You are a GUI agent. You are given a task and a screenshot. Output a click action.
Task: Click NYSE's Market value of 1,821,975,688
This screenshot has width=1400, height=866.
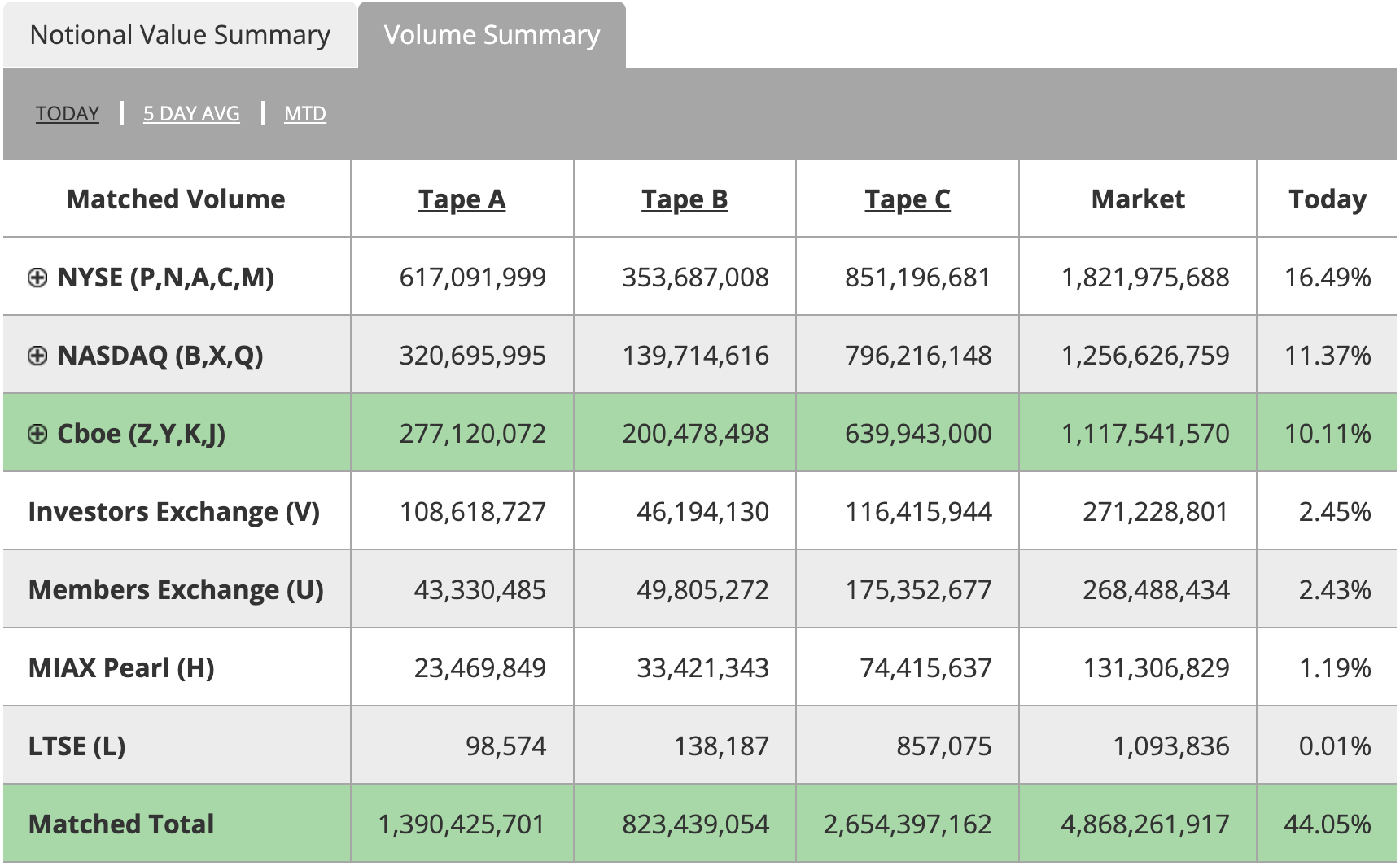[x=1147, y=276]
